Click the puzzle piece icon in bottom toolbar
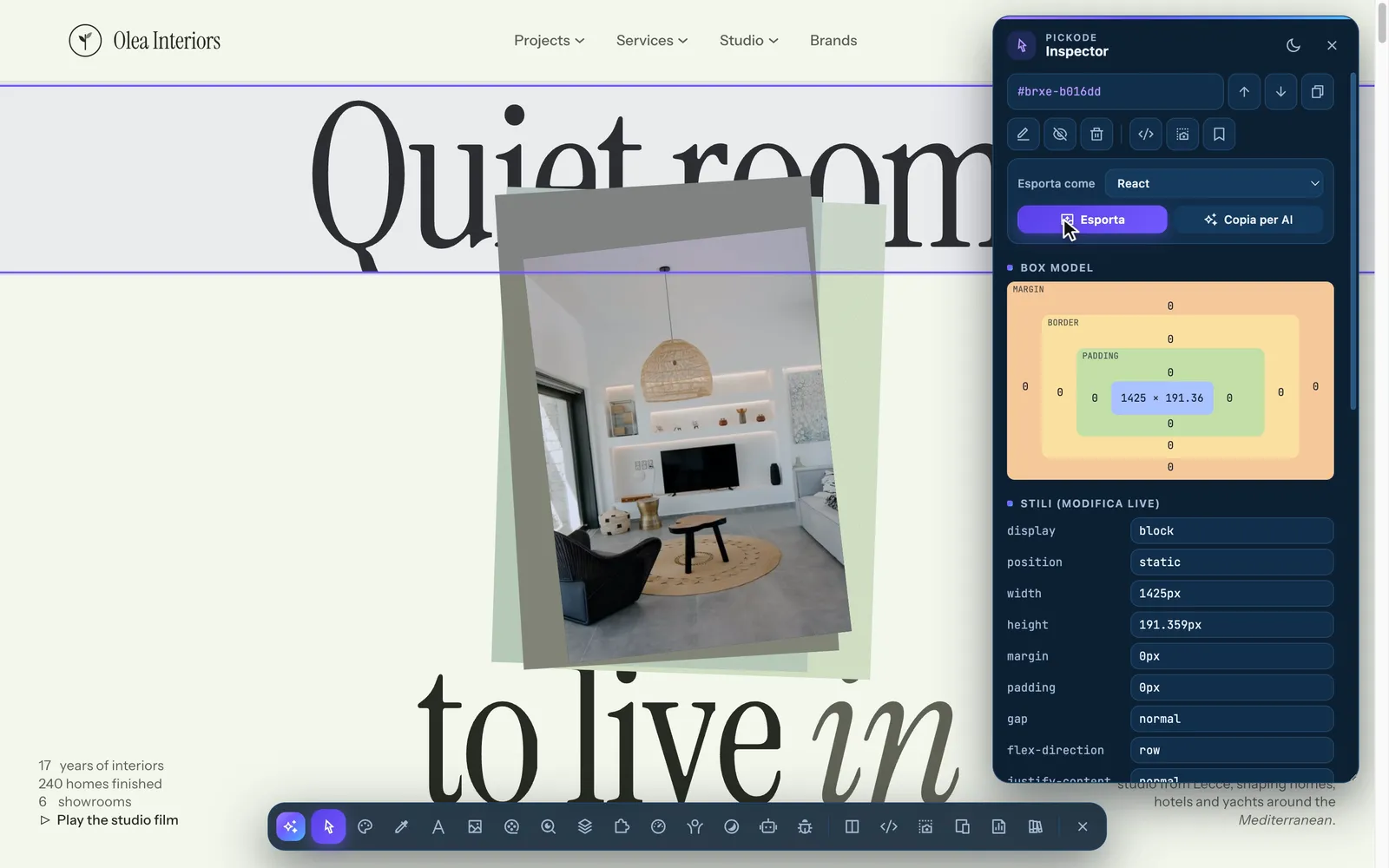The width and height of the screenshot is (1389, 868). 622,827
